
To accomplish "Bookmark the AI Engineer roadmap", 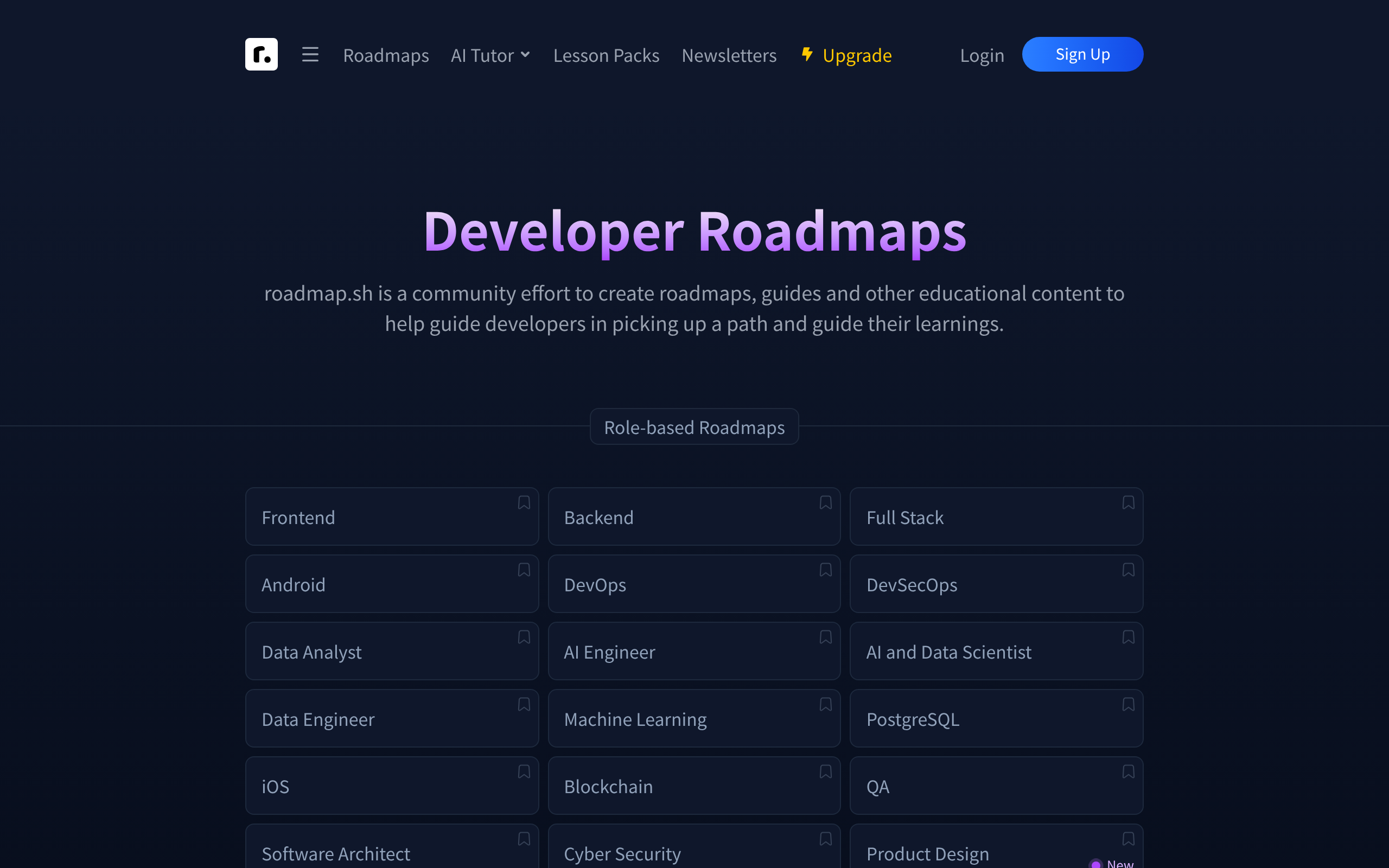I will (x=825, y=637).
